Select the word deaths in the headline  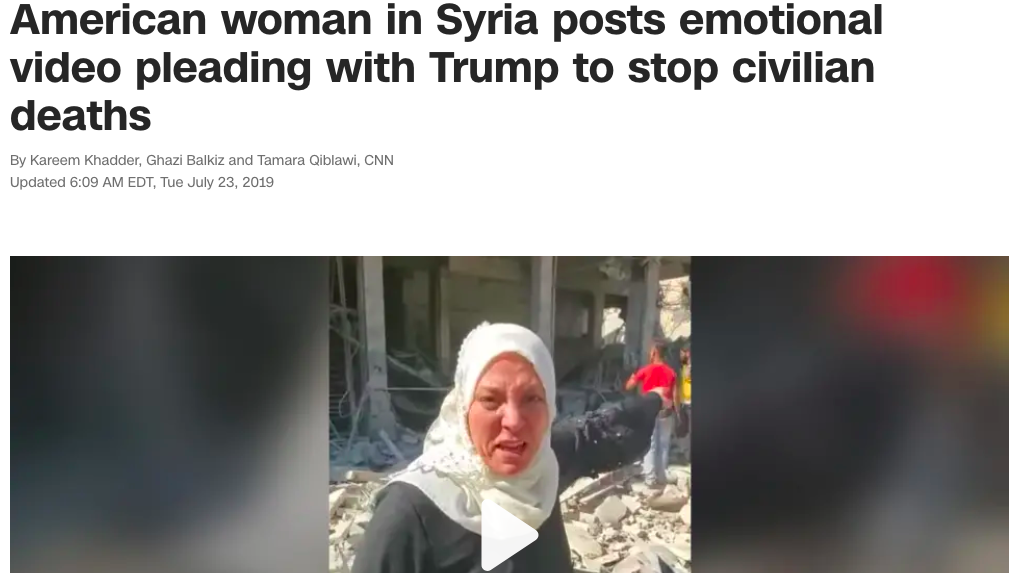click(80, 116)
